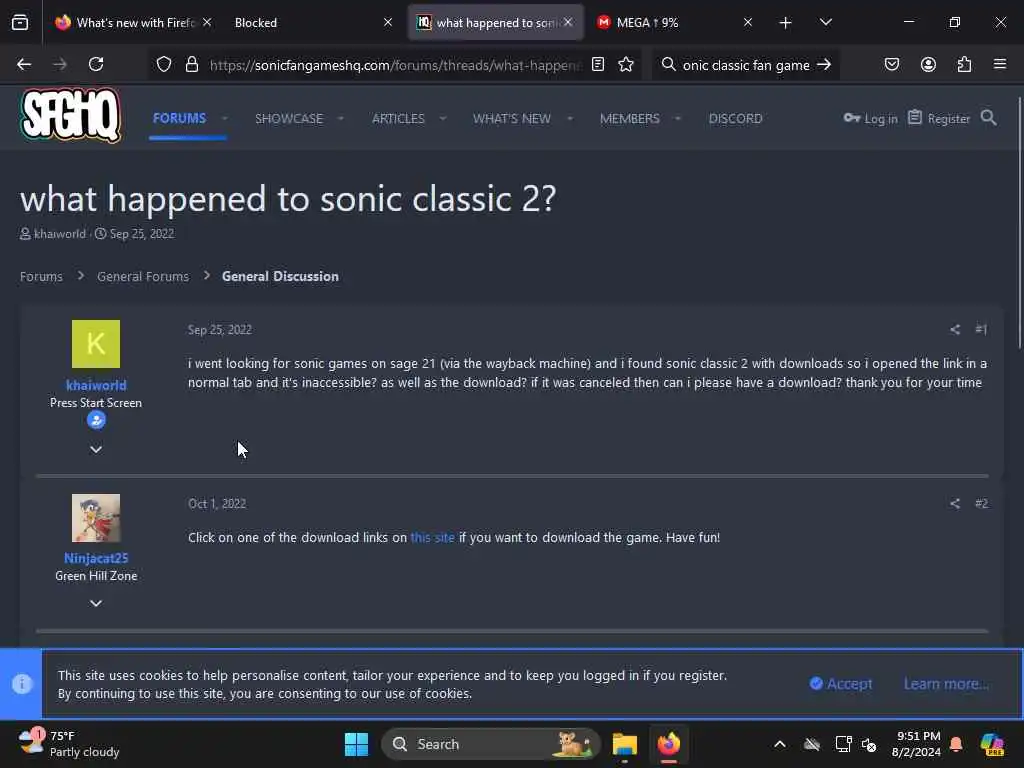Go to Forums breadcrumb link

click(x=41, y=276)
